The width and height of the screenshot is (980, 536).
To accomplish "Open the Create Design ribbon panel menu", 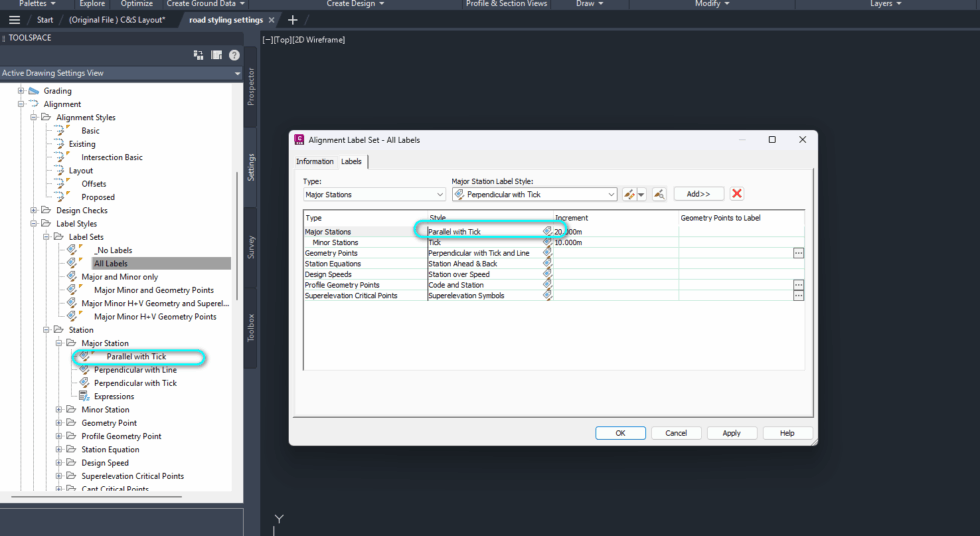I will (355, 4).
